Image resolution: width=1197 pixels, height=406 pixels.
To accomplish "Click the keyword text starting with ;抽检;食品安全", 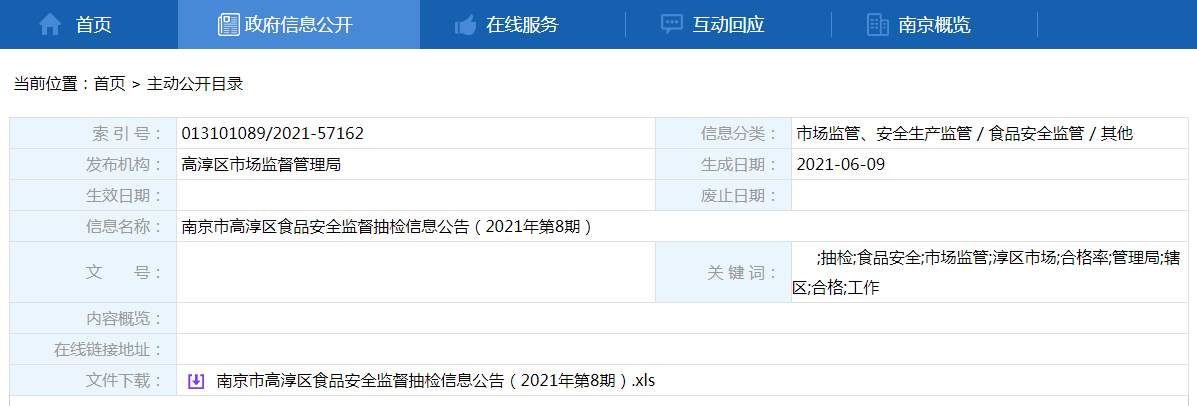I will [x=986, y=272].
